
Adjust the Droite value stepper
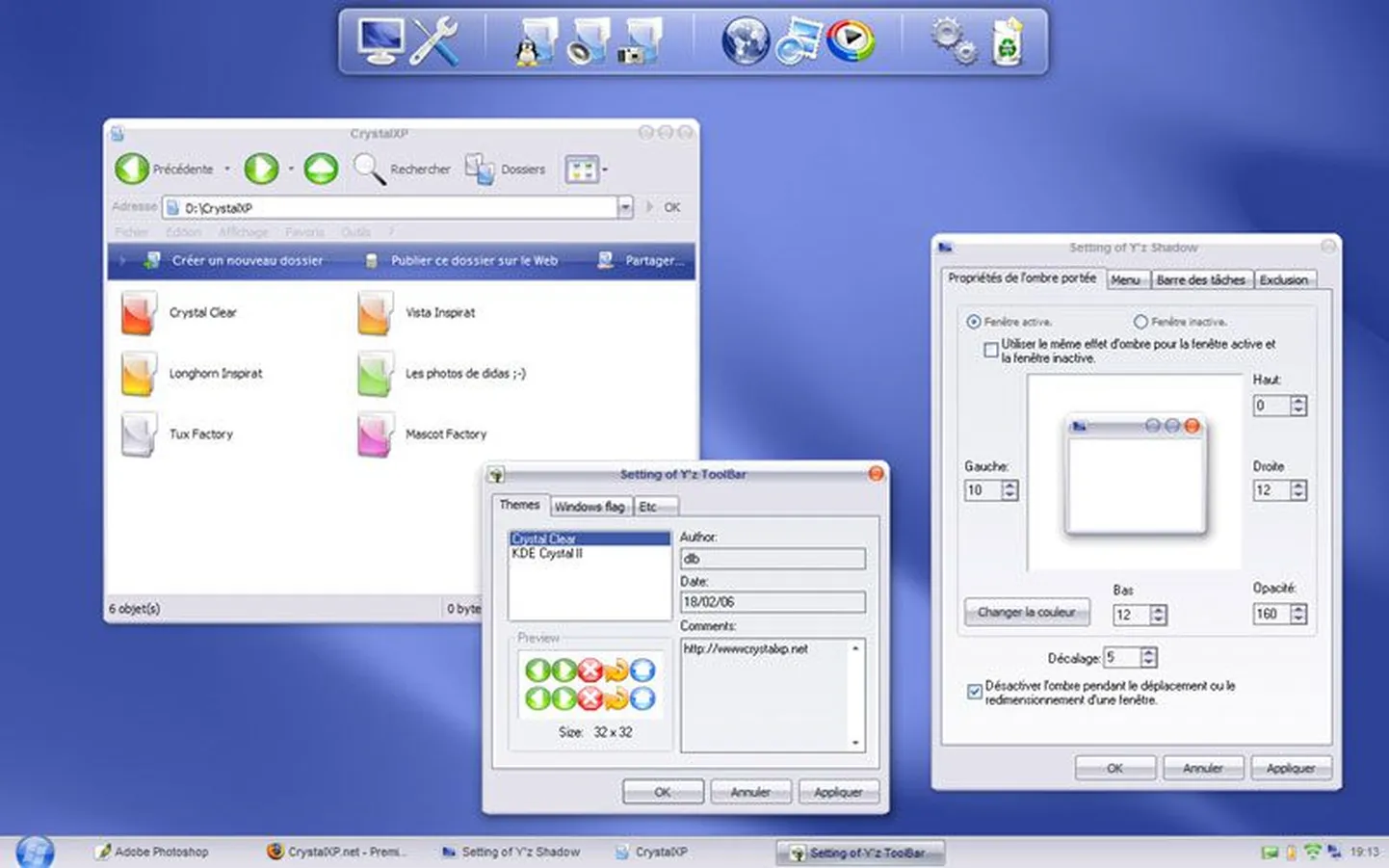(1298, 490)
